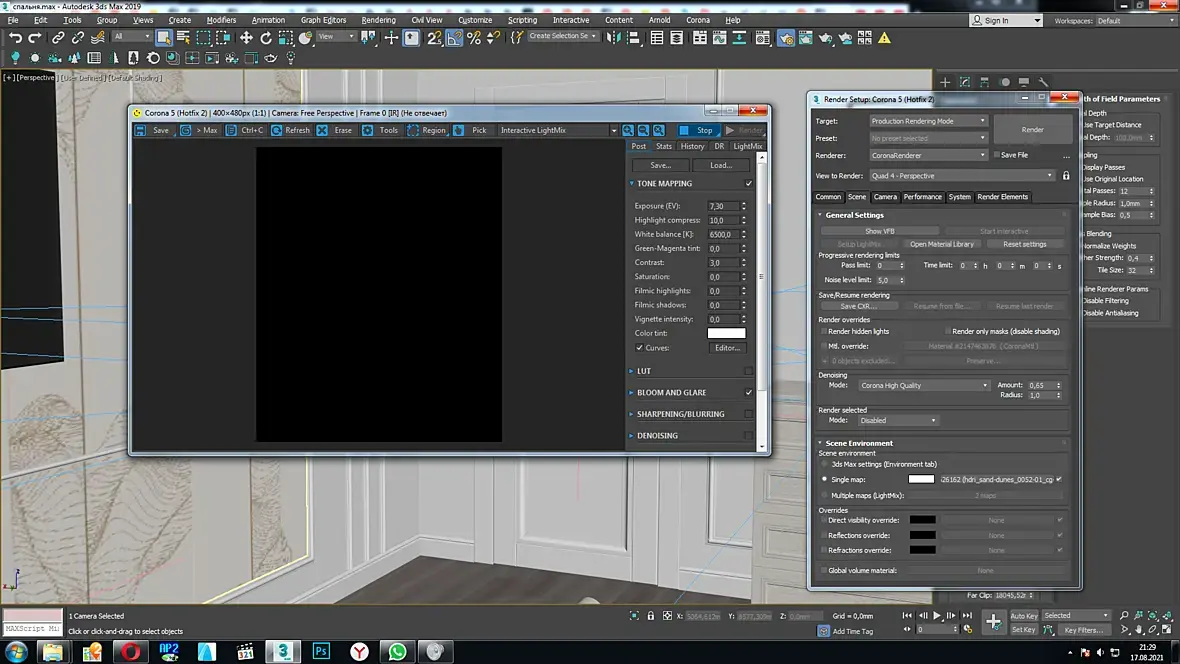Open Tools gear in Corona VFB toolbar
Viewport: 1180px width, 664px height.
(x=368, y=130)
